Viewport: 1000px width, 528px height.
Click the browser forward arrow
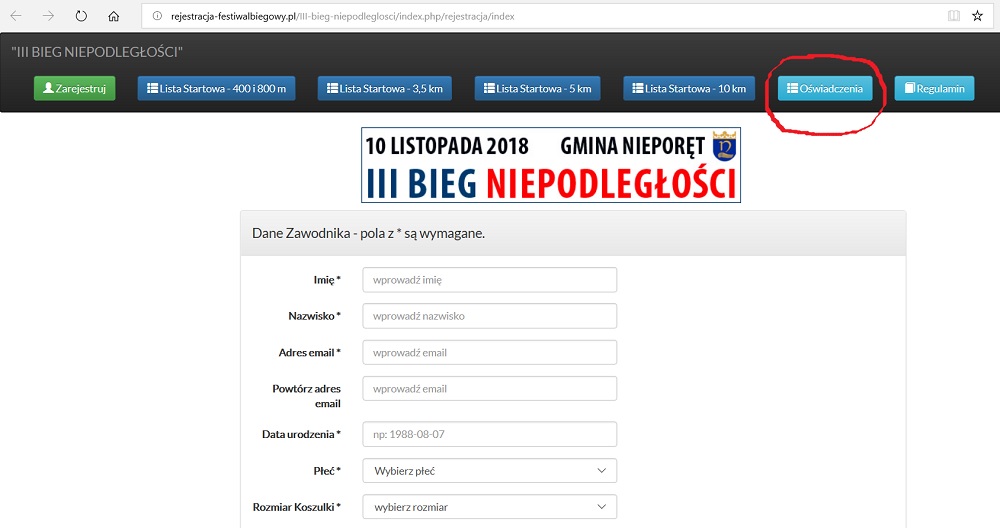pos(48,16)
